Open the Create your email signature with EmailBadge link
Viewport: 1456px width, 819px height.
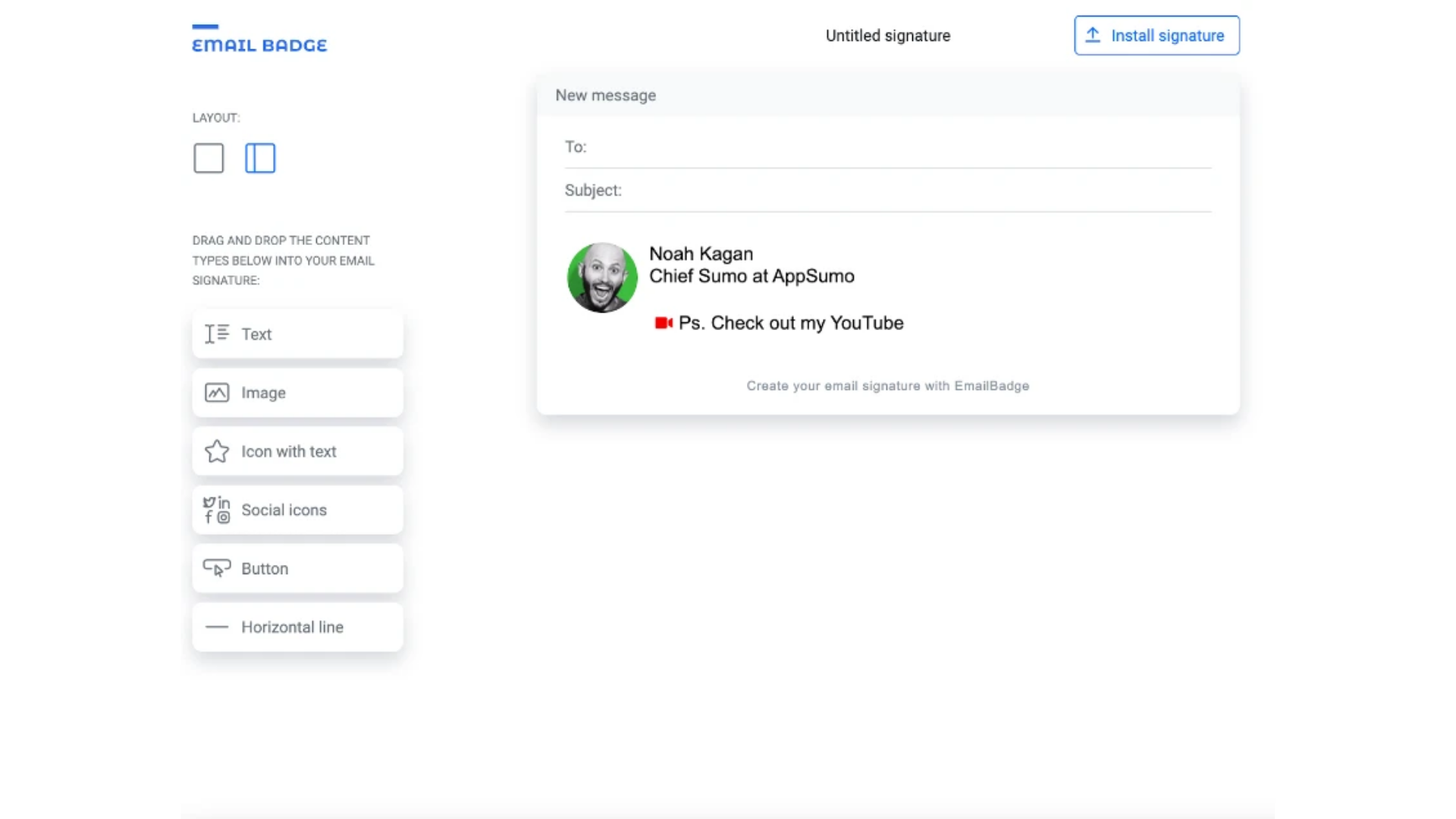(x=887, y=386)
